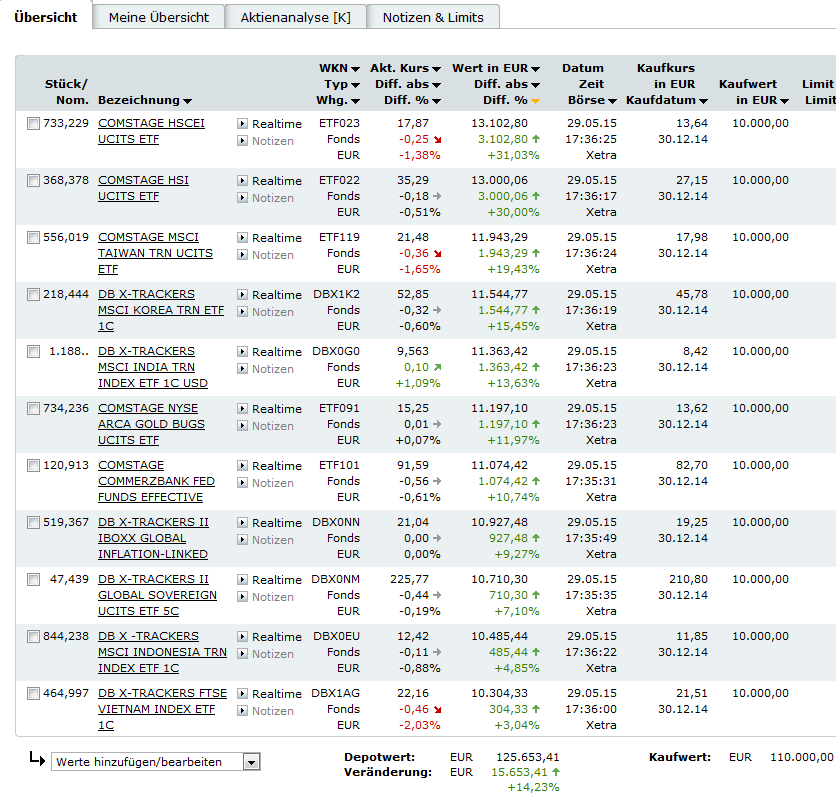
Task: Check the MSCI INDIA TRN row box
Action: tap(33, 352)
